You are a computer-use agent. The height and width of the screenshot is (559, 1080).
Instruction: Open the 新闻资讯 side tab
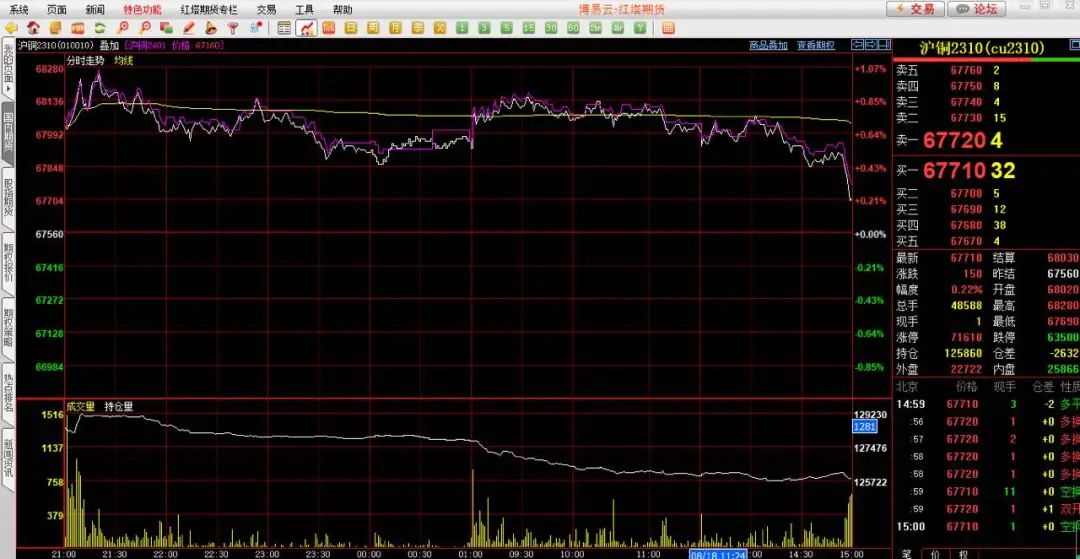(x=8, y=460)
